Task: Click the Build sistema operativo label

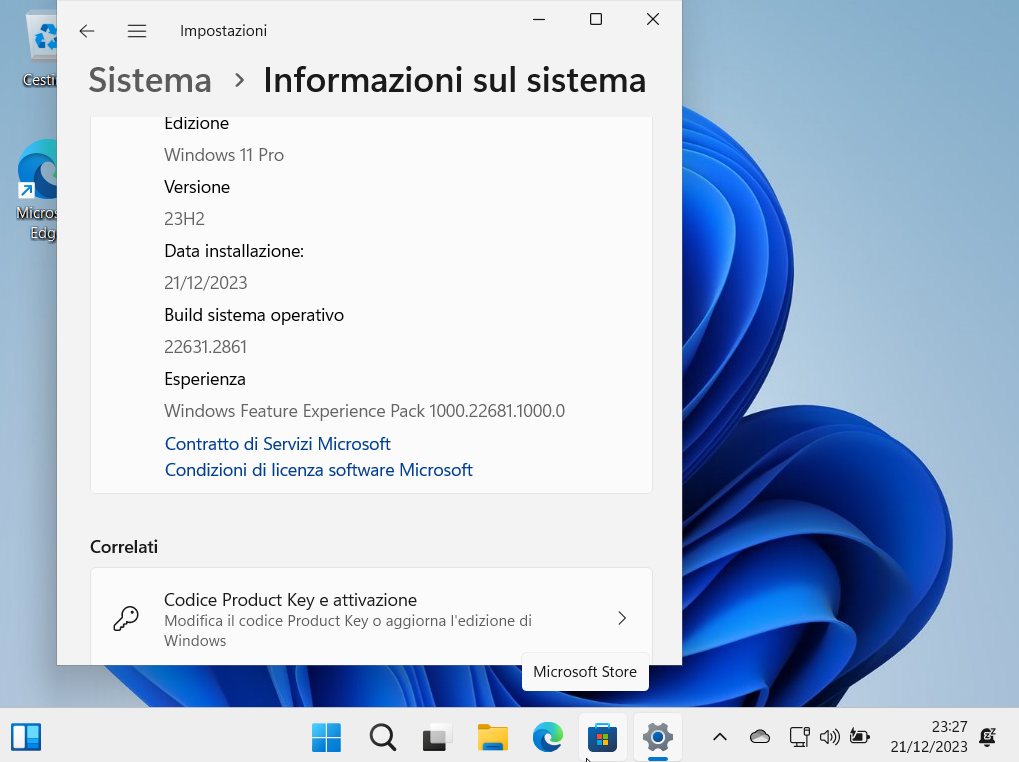Action: (x=253, y=315)
